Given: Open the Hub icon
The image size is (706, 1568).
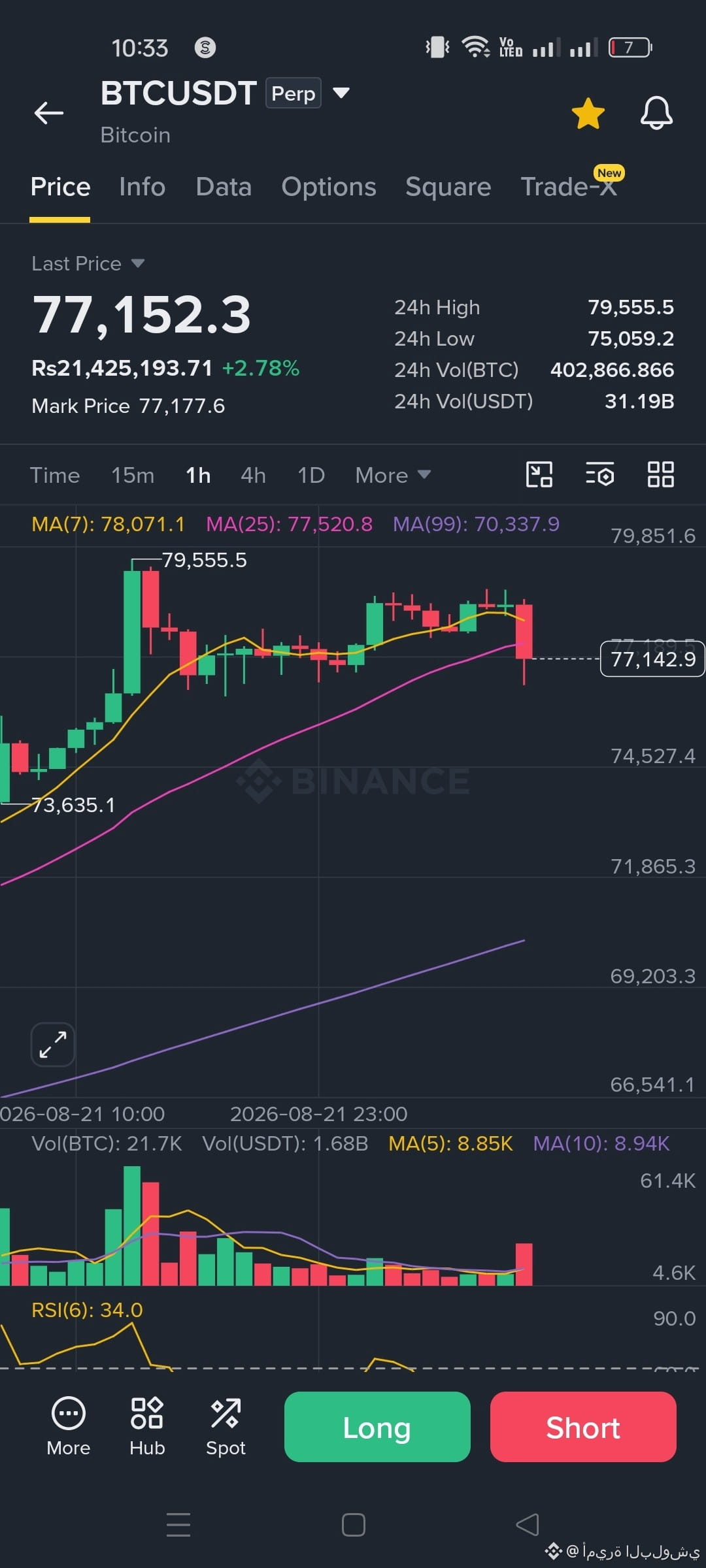Looking at the screenshot, I should [x=147, y=1427].
